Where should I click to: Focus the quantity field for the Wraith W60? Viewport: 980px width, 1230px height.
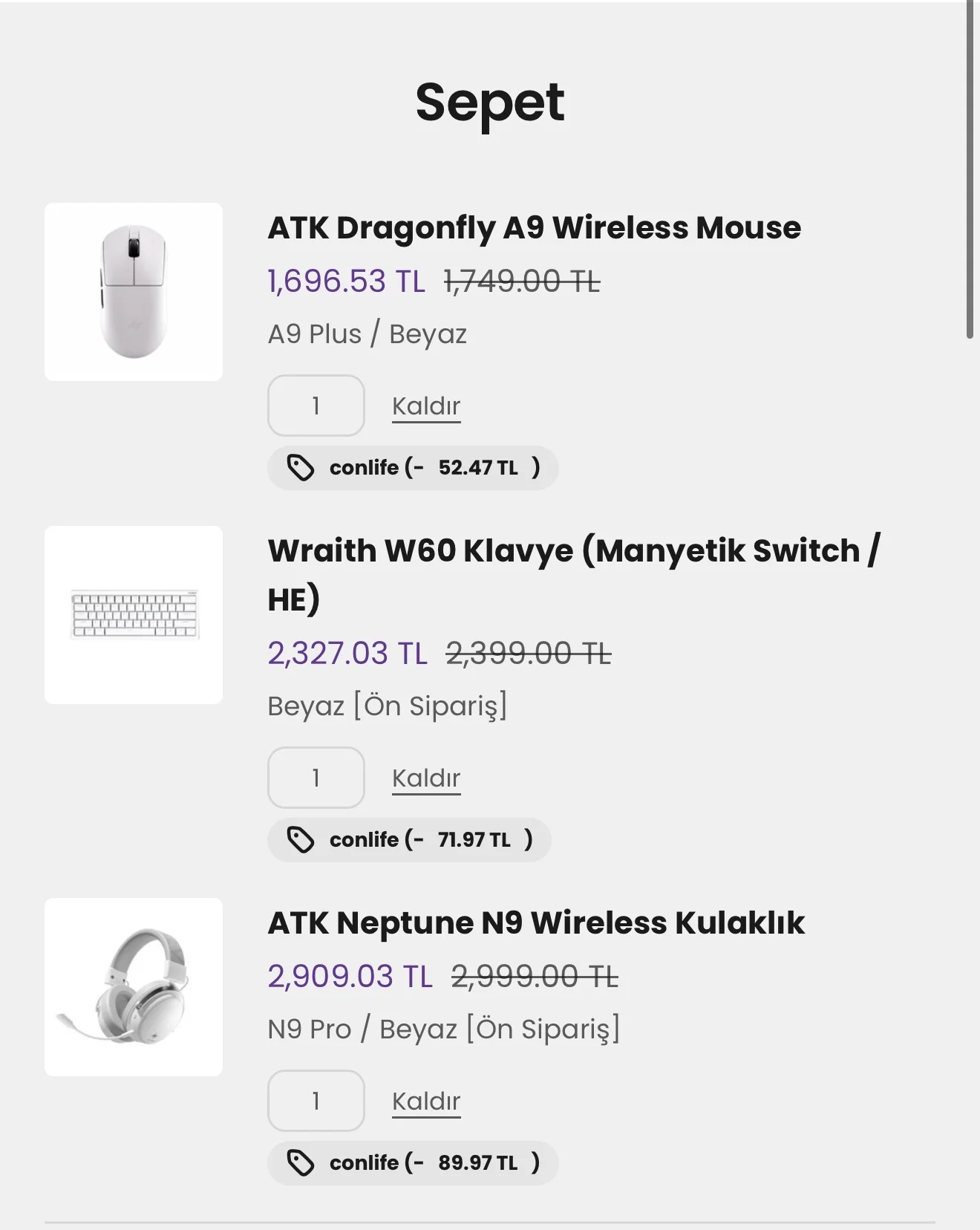[316, 778]
